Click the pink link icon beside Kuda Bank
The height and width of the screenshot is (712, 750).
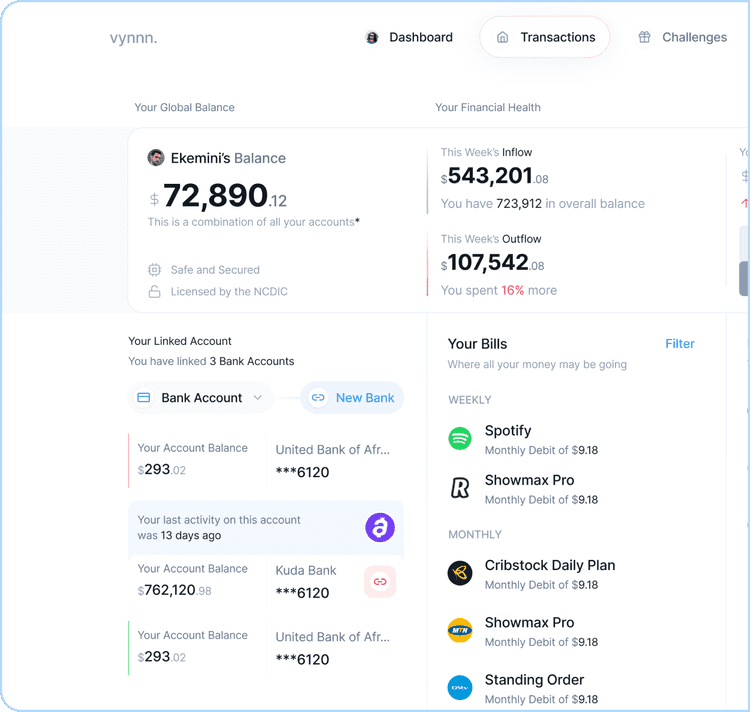coord(380,581)
